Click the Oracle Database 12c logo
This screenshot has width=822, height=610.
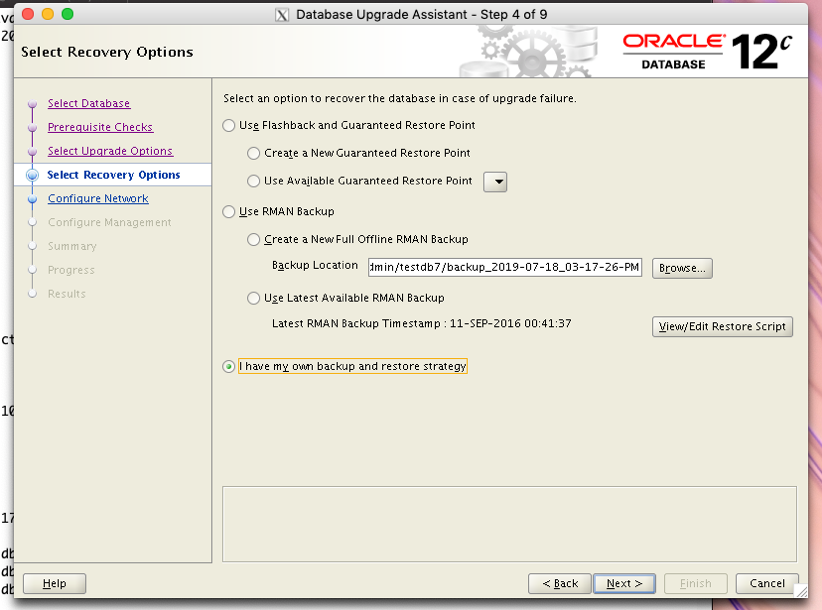click(707, 51)
